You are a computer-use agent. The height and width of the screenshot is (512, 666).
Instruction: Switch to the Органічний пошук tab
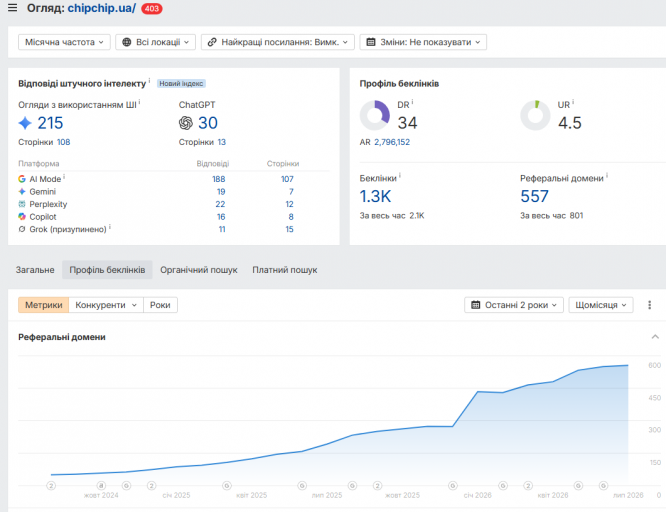(x=198, y=270)
